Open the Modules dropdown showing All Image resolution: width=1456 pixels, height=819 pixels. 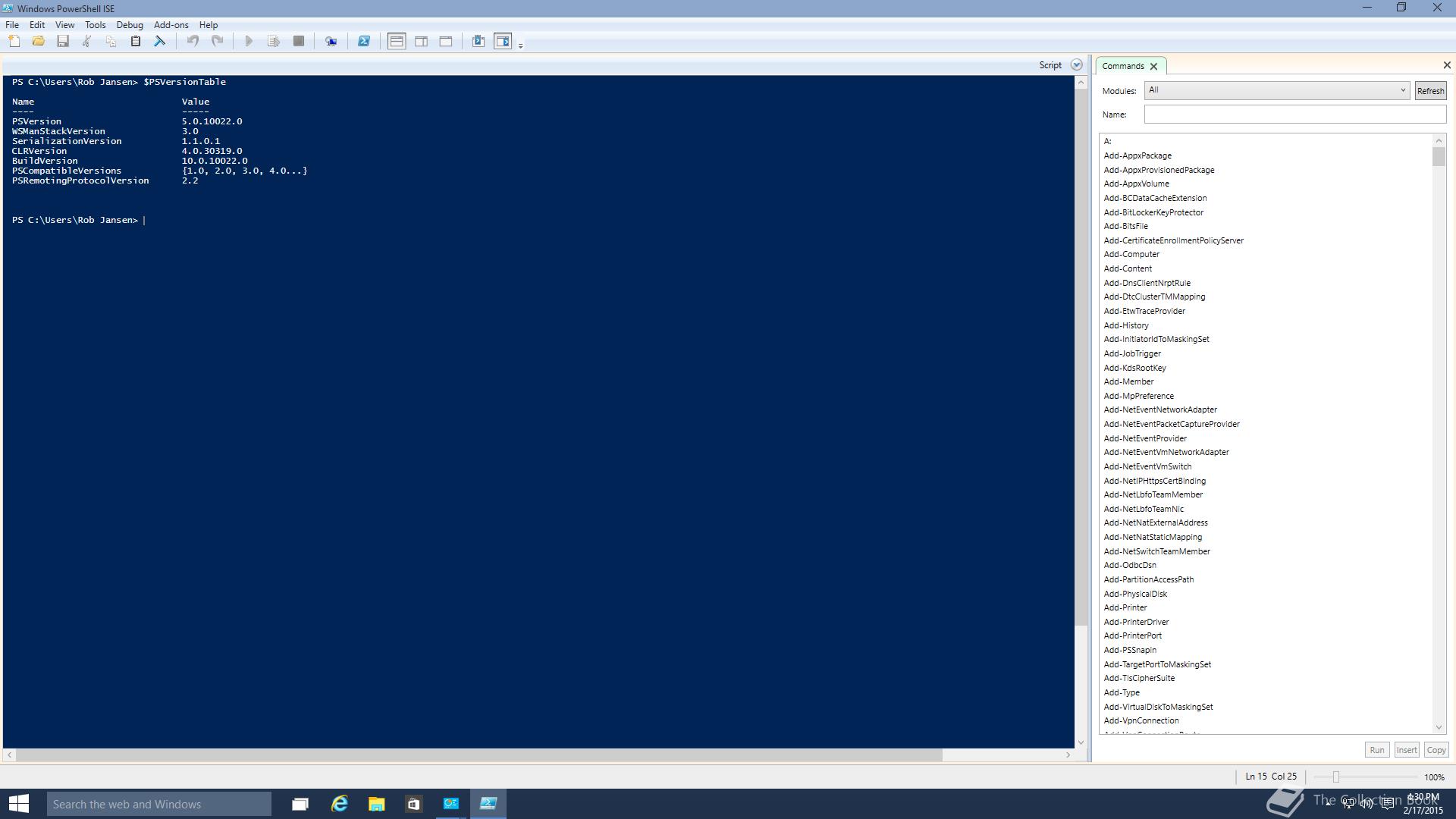[1277, 90]
